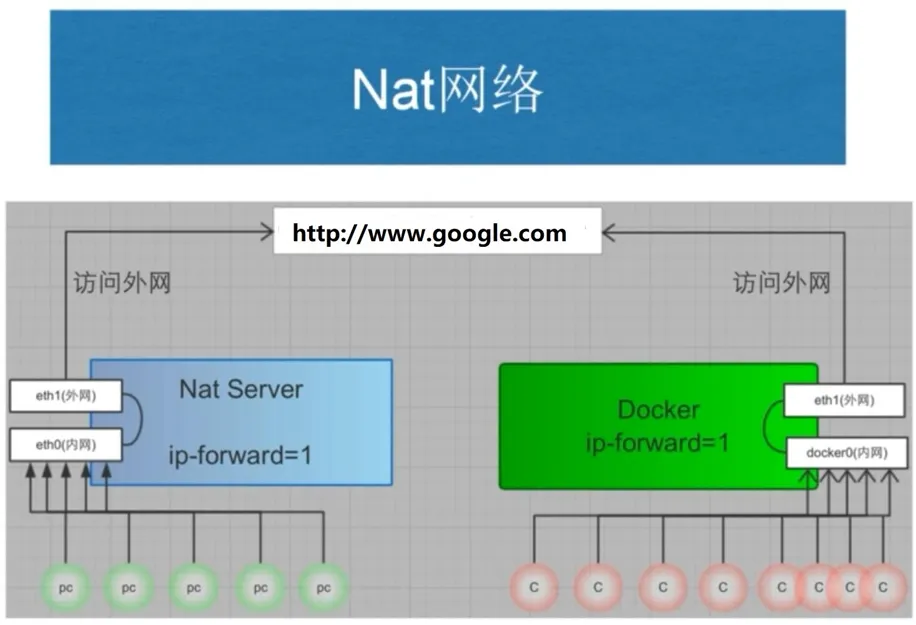
Task: Select the middle green pc node
Action: tap(193, 588)
